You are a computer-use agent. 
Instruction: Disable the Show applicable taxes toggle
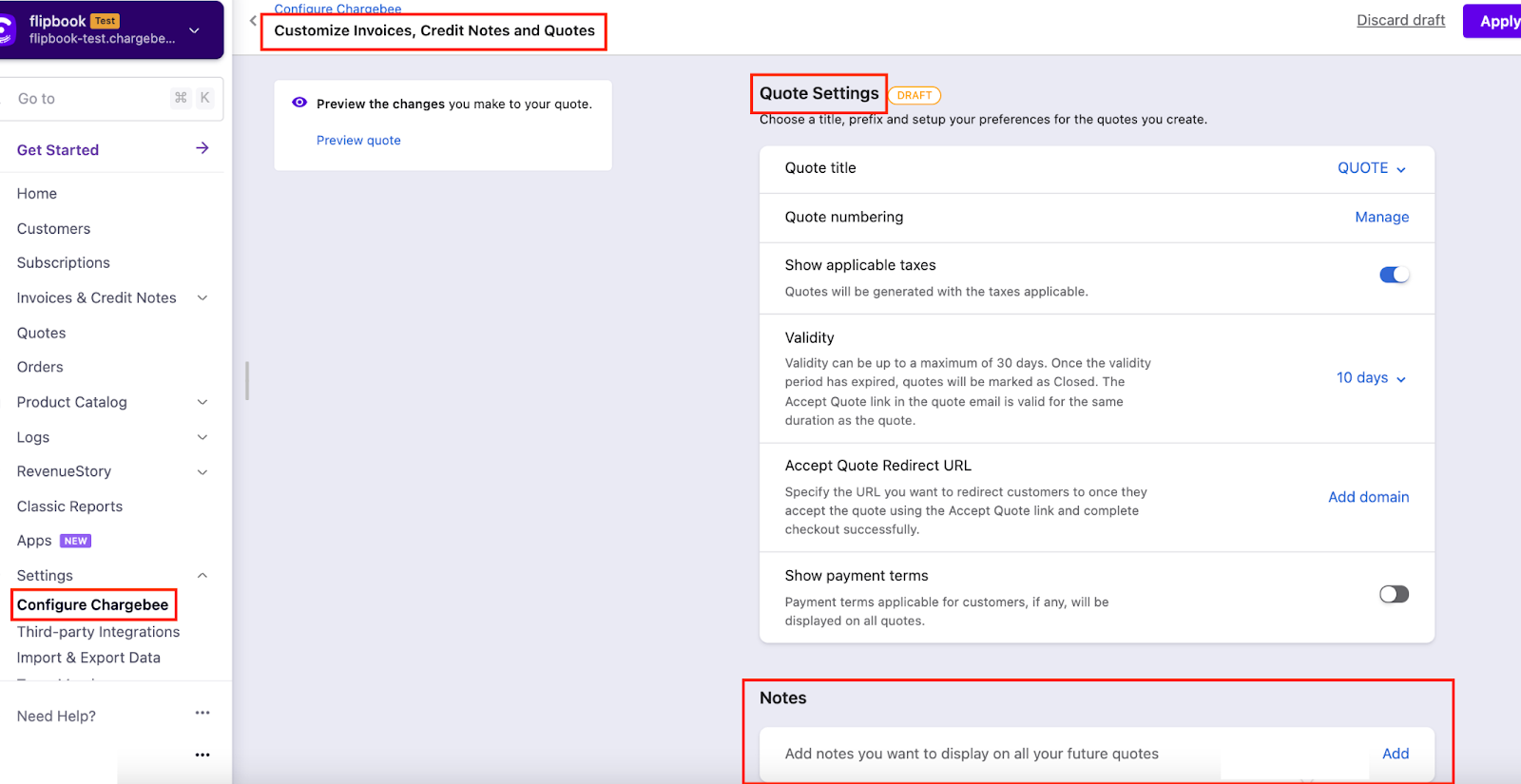(x=1394, y=275)
